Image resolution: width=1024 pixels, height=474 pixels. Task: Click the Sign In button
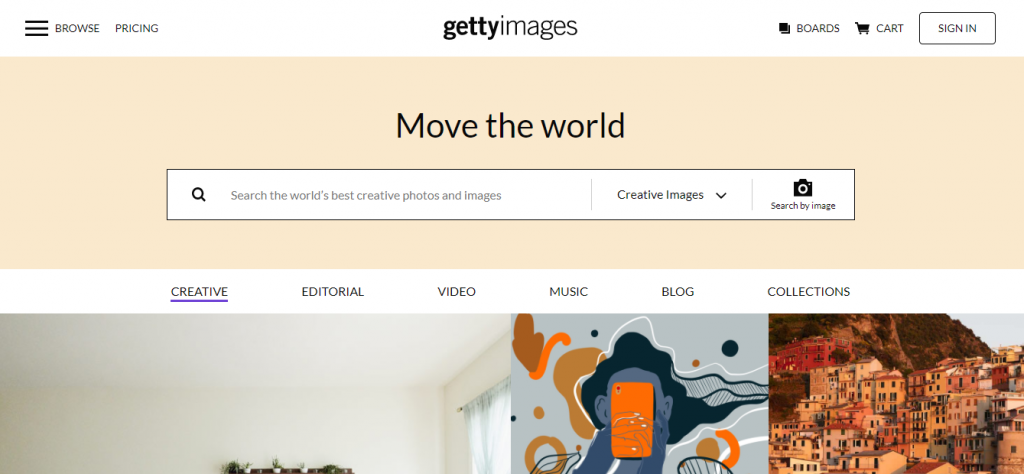click(957, 28)
